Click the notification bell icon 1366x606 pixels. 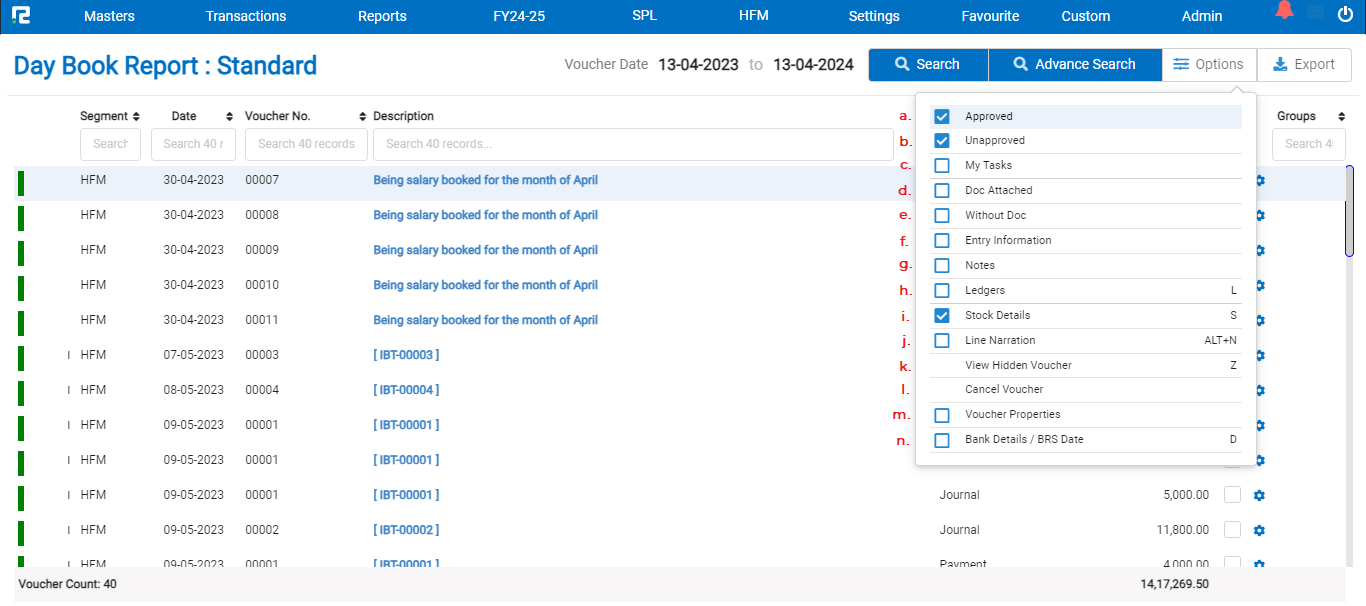pyautogui.click(x=1284, y=12)
